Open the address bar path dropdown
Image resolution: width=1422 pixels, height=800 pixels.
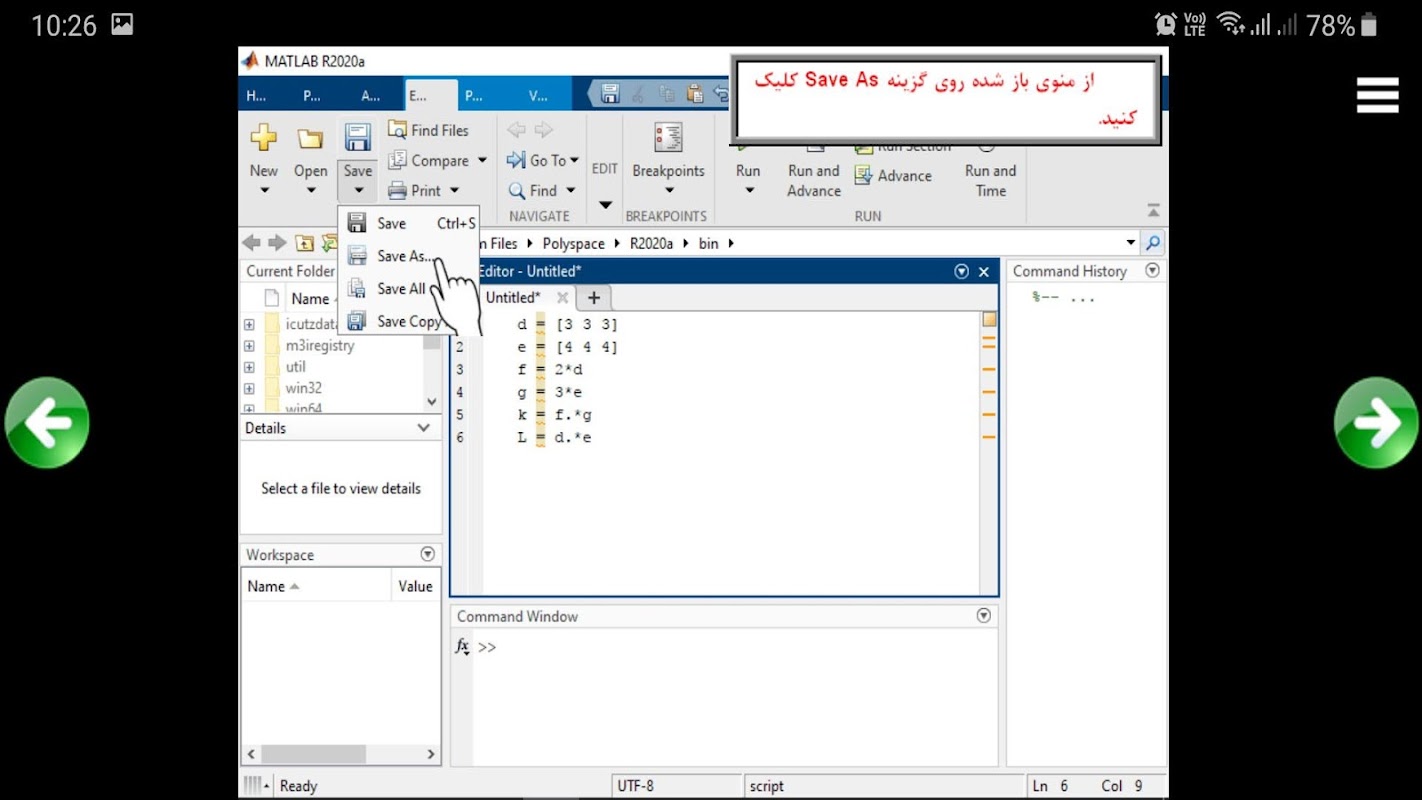pyautogui.click(x=1131, y=243)
